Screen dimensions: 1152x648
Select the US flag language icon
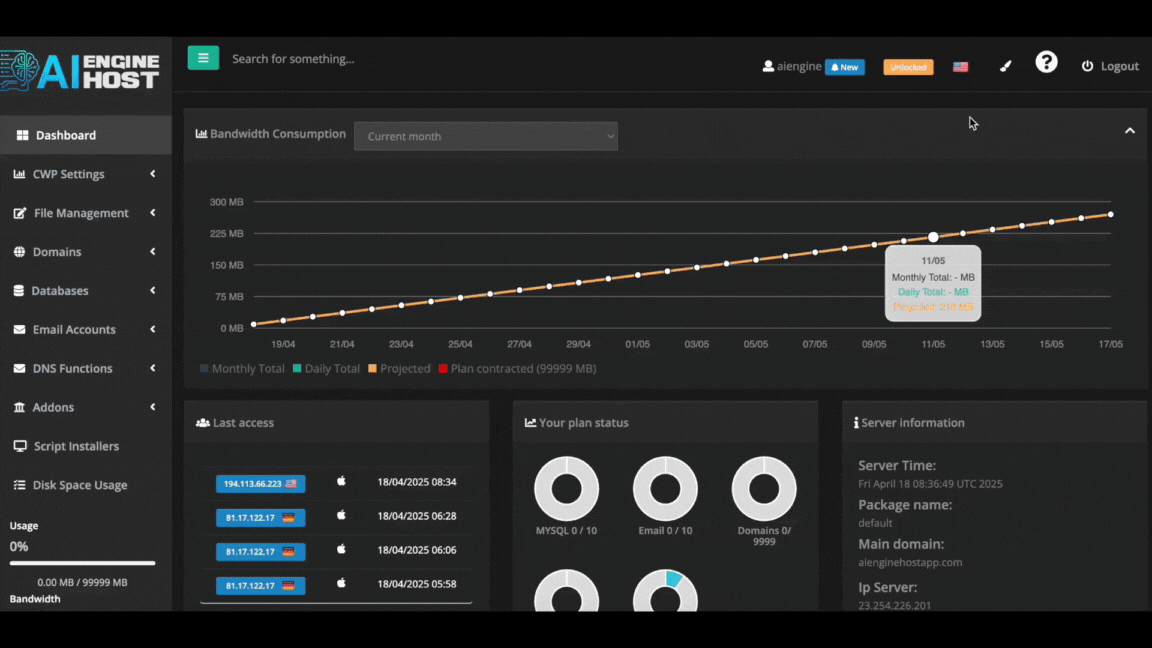pyautogui.click(x=960, y=67)
